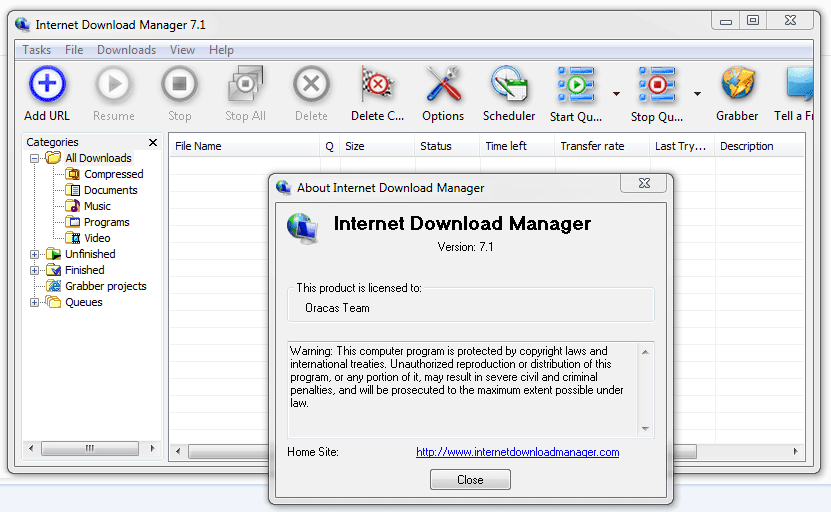The width and height of the screenshot is (831, 512).
Task: Select the Unfinished folder icon
Action: (x=53, y=254)
